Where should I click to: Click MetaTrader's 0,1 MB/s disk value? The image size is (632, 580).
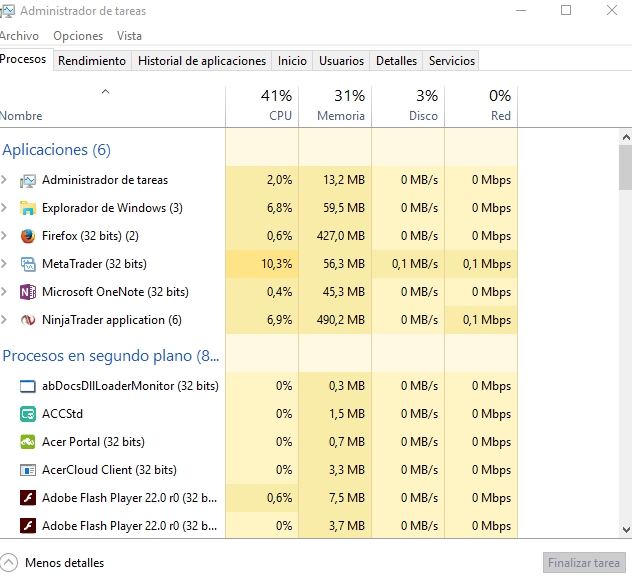click(415, 264)
